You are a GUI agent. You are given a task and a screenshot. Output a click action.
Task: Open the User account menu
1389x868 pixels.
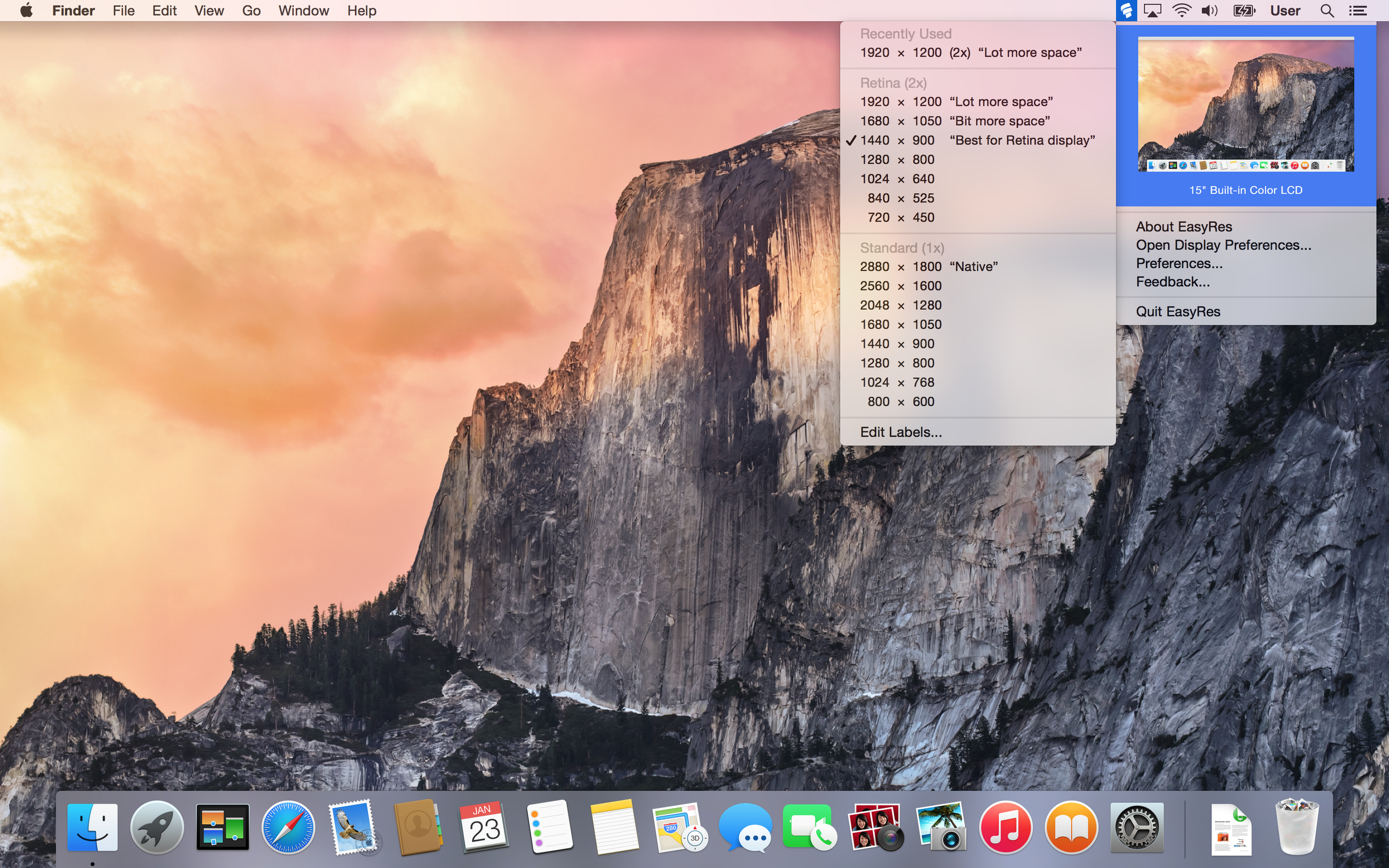[x=1285, y=11]
